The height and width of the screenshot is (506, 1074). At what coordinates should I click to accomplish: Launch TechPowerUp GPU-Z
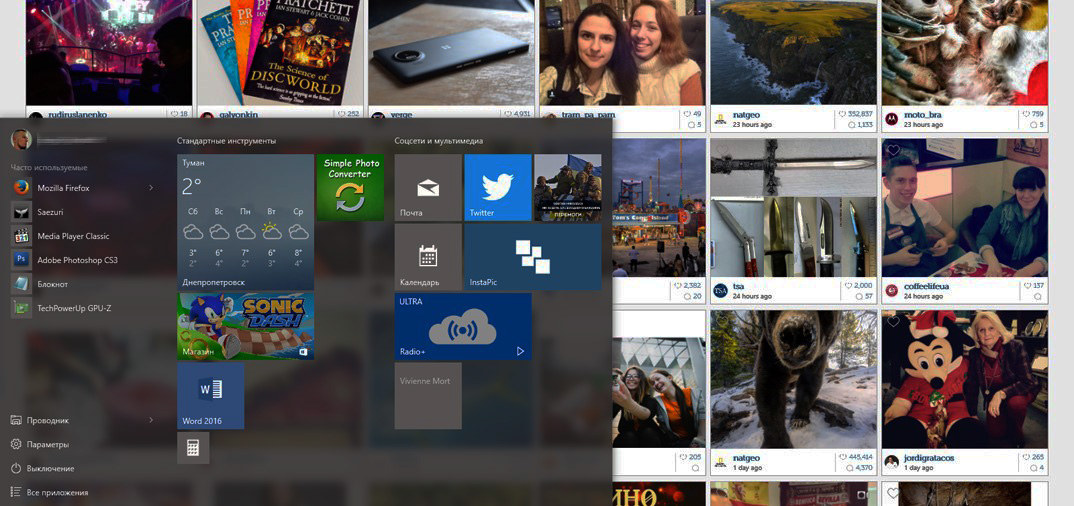coord(82,307)
